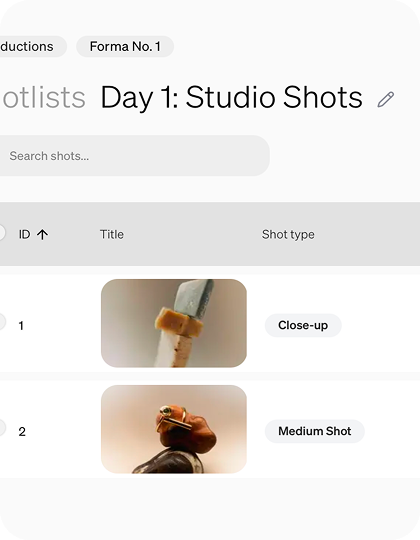The image size is (420, 540).
Task: Click the Shot type column header
Action: pos(288,235)
